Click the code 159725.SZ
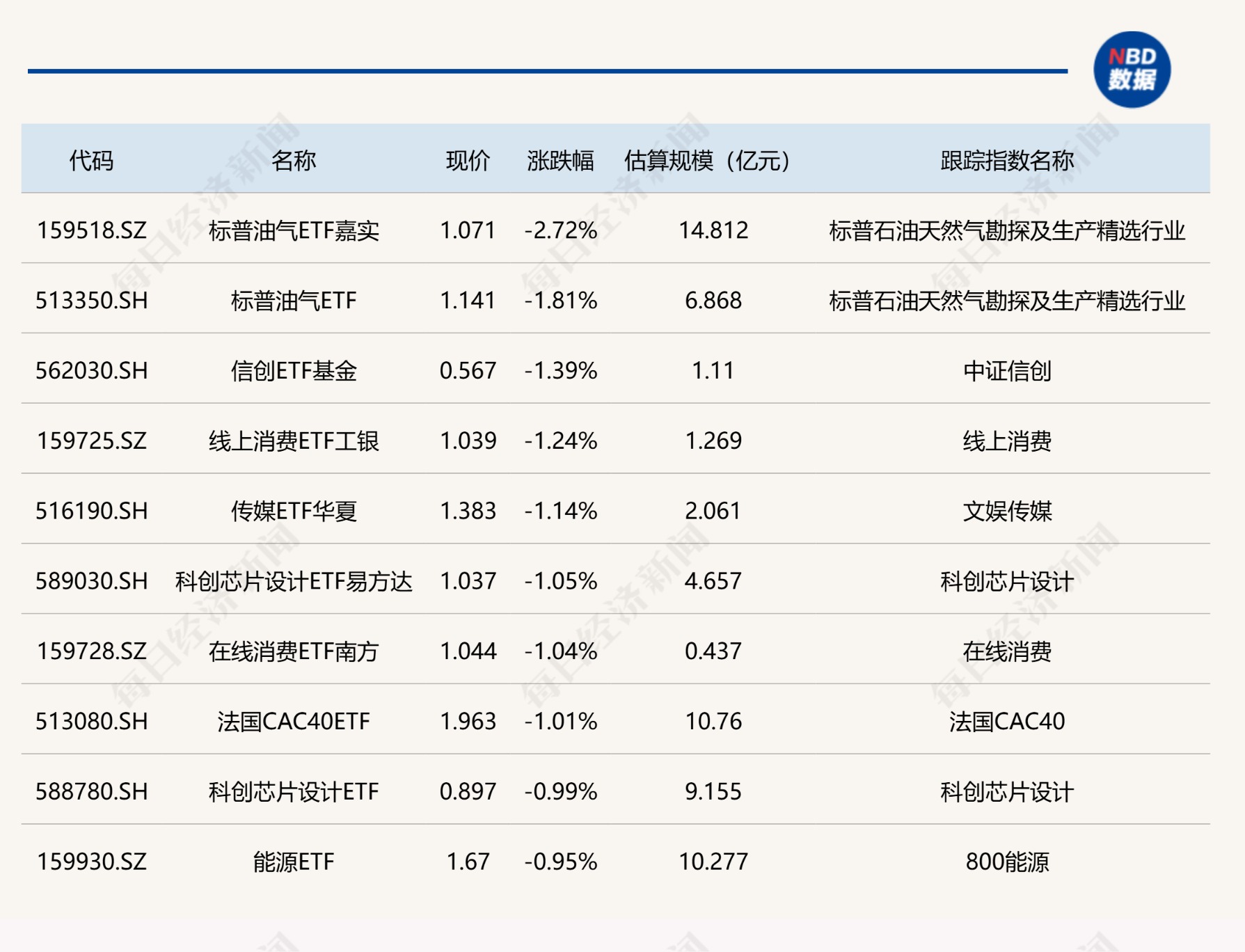The image size is (1245, 952). [x=92, y=441]
